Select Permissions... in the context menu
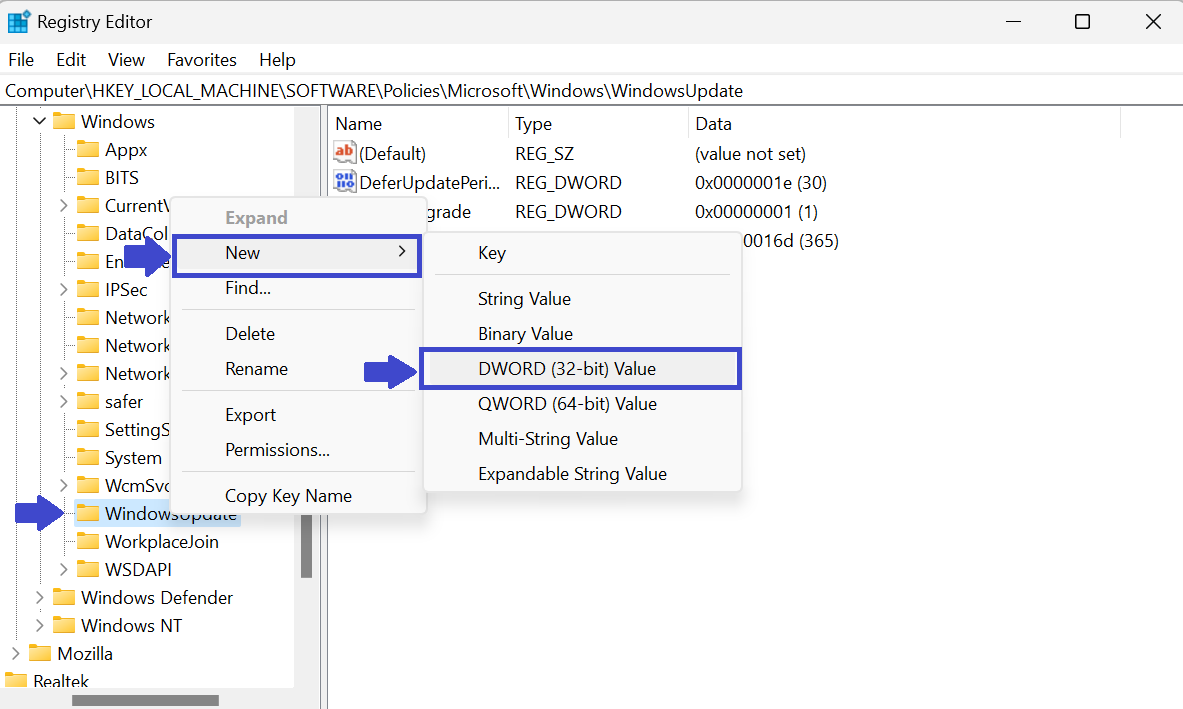Viewport: 1183px width, 709px height. click(277, 450)
